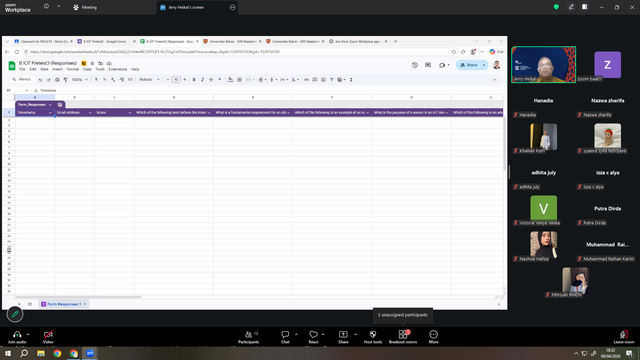Open the Extensions menu in Google Sheets
The width and height of the screenshot is (640, 360).
coord(118,69)
